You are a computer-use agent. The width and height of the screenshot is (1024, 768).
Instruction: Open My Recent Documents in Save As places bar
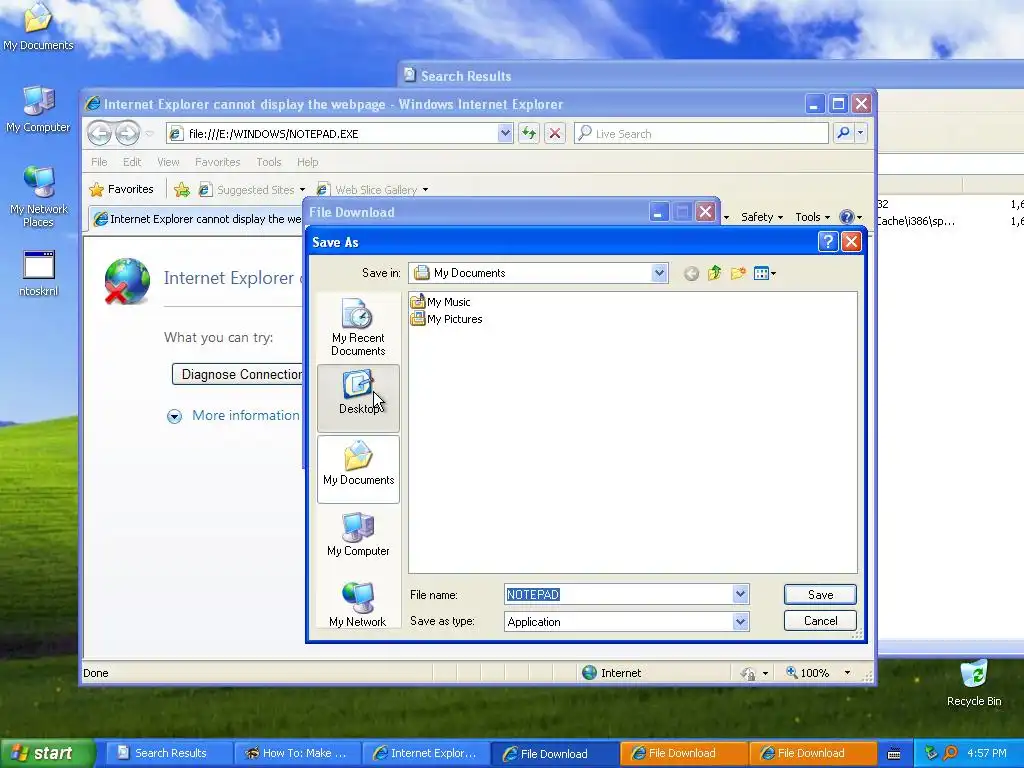(358, 327)
